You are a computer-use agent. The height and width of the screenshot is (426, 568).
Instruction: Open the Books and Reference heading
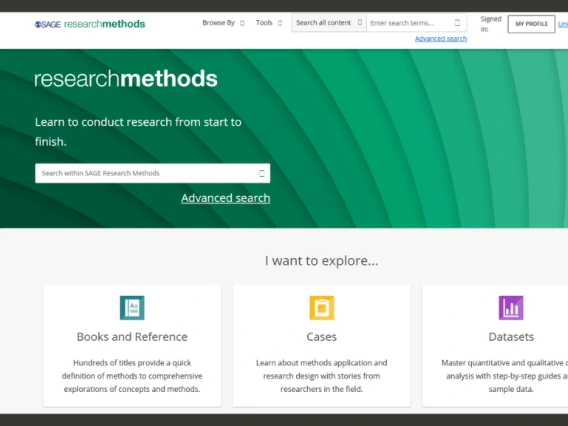pos(132,337)
